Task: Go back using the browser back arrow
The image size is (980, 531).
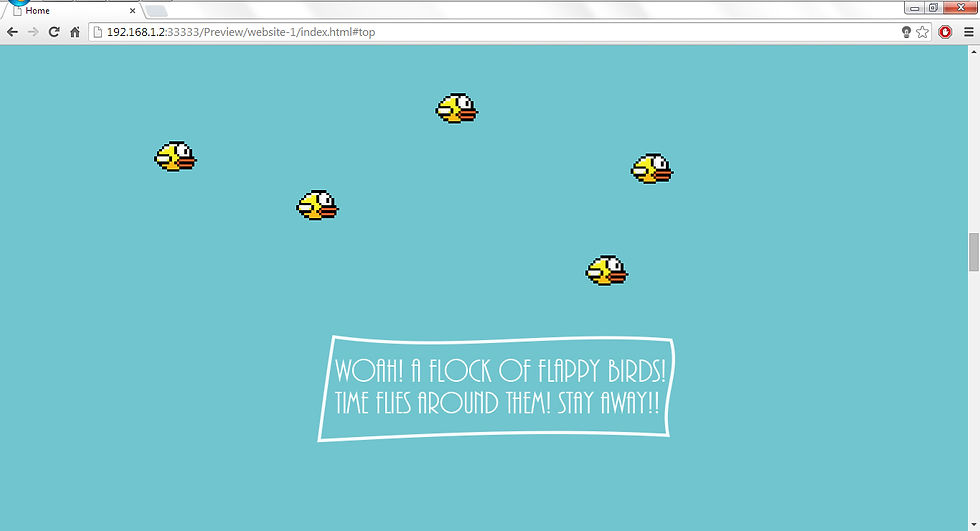Action: coord(12,32)
